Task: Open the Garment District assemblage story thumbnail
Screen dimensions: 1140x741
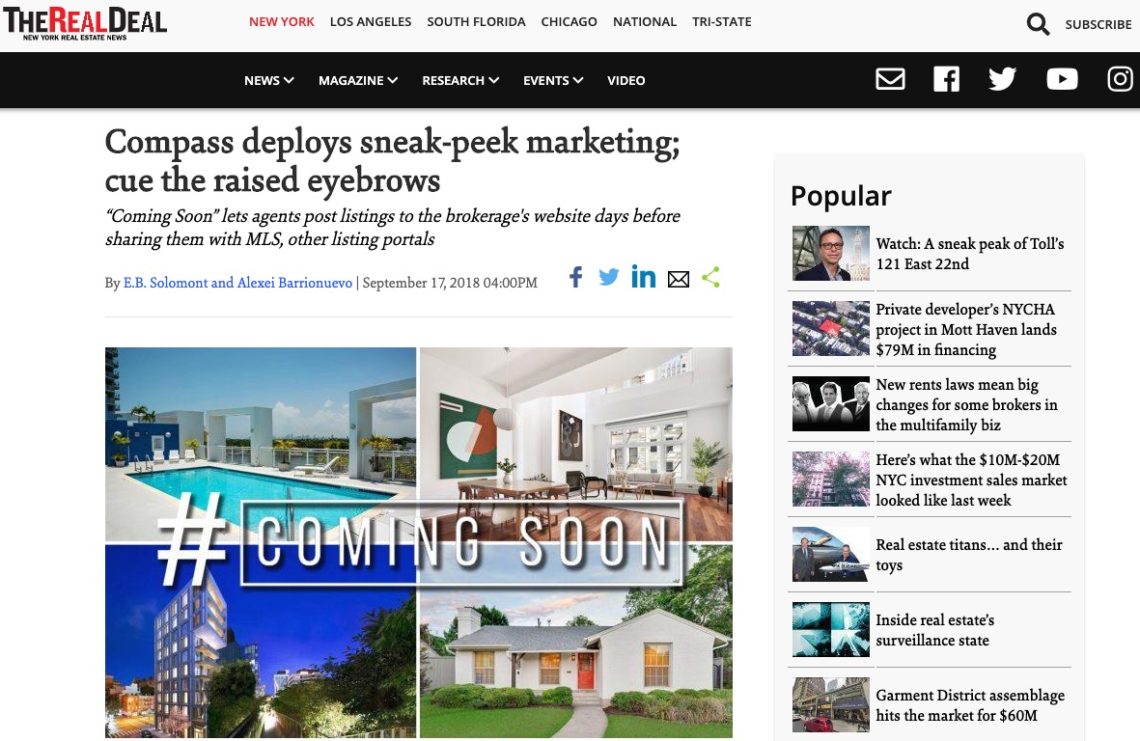Action: pyautogui.click(x=830, y=705)
